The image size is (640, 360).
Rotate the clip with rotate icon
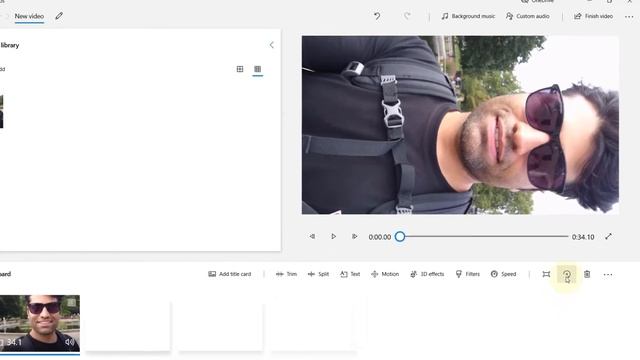pos(567,275)
